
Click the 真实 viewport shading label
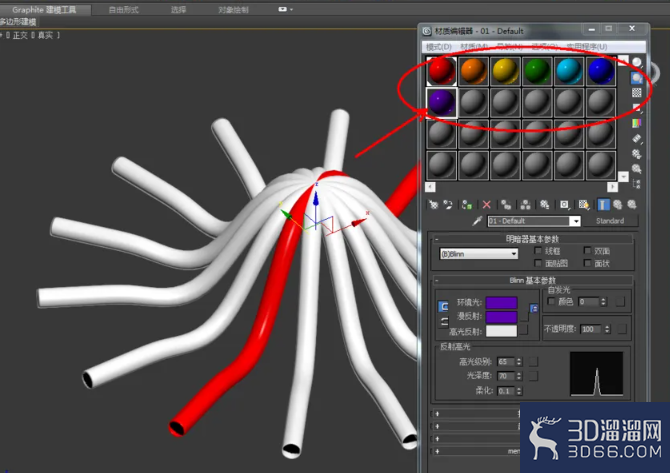point(46,35)
